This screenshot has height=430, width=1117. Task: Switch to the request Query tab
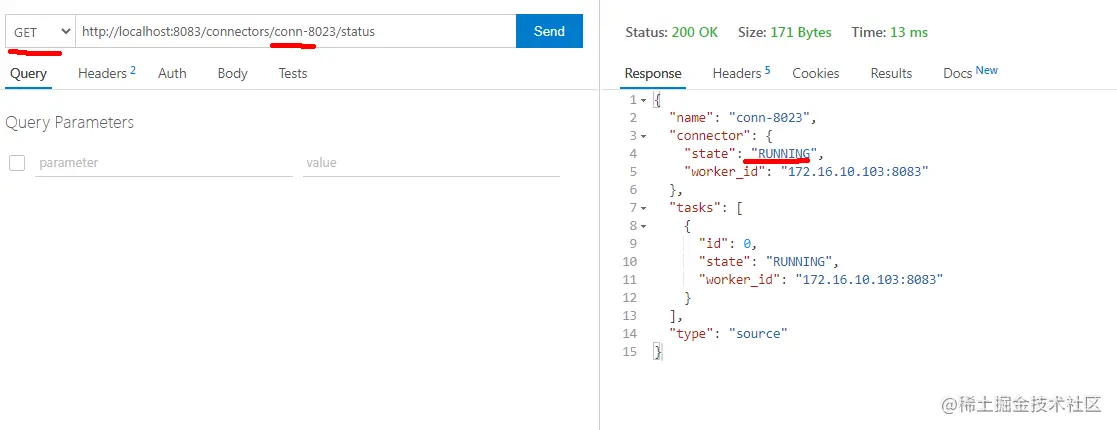[27, 73]
